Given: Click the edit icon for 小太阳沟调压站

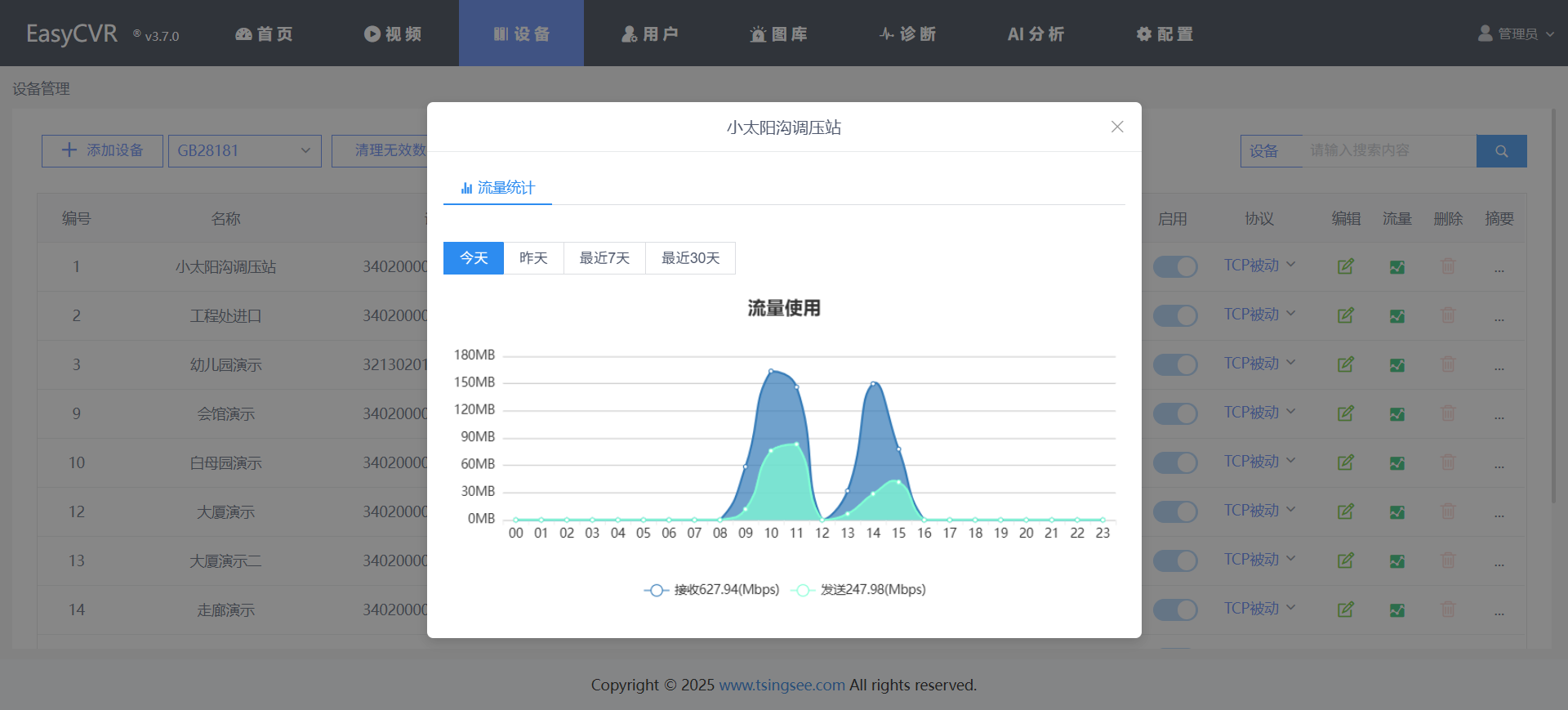Looking at the screenshot, I should [1345, 266].
